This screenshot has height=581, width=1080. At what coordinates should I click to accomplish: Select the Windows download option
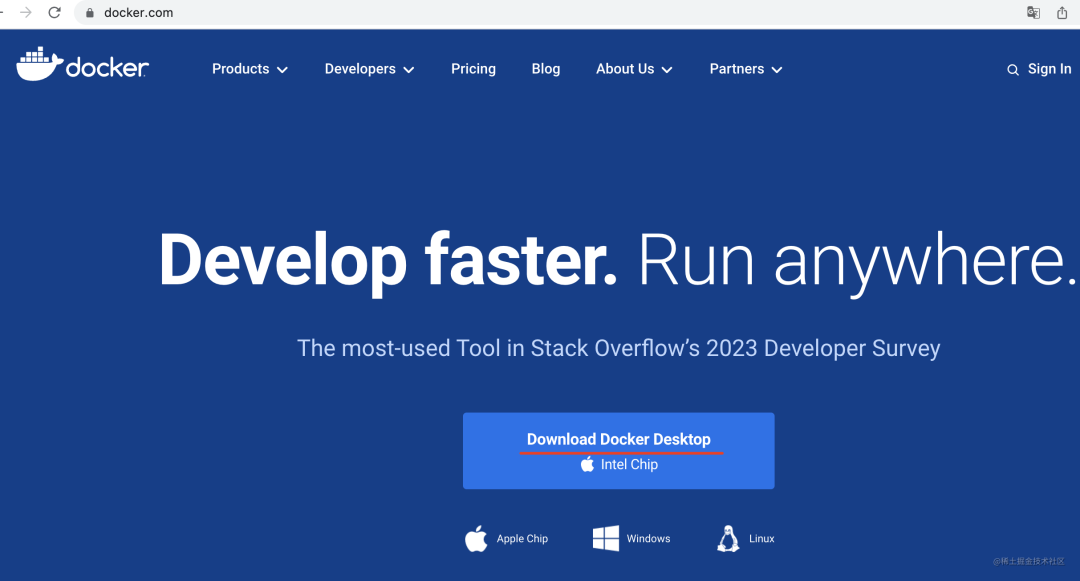point(631,538)
